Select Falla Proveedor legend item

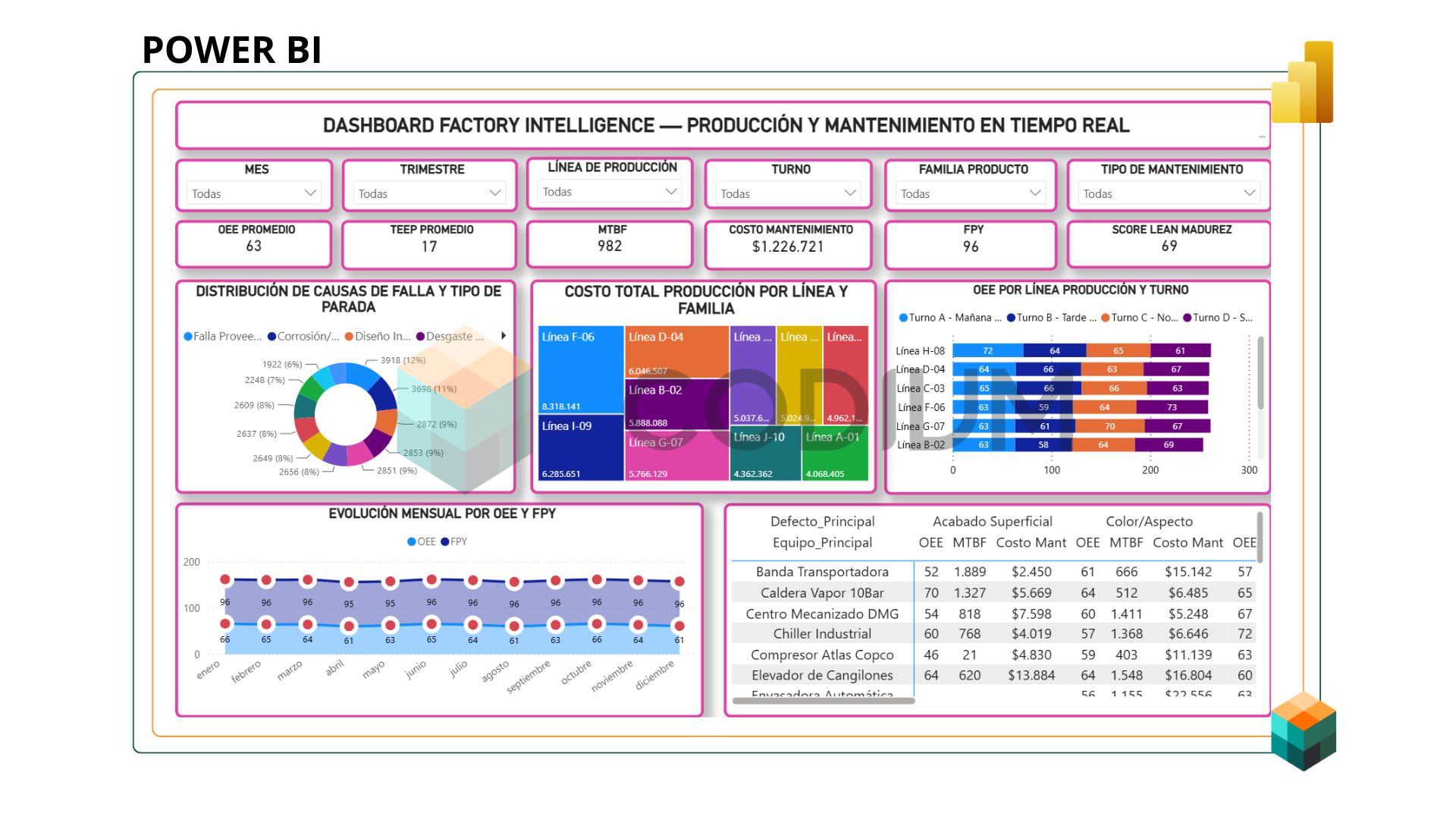pos(223,336)
